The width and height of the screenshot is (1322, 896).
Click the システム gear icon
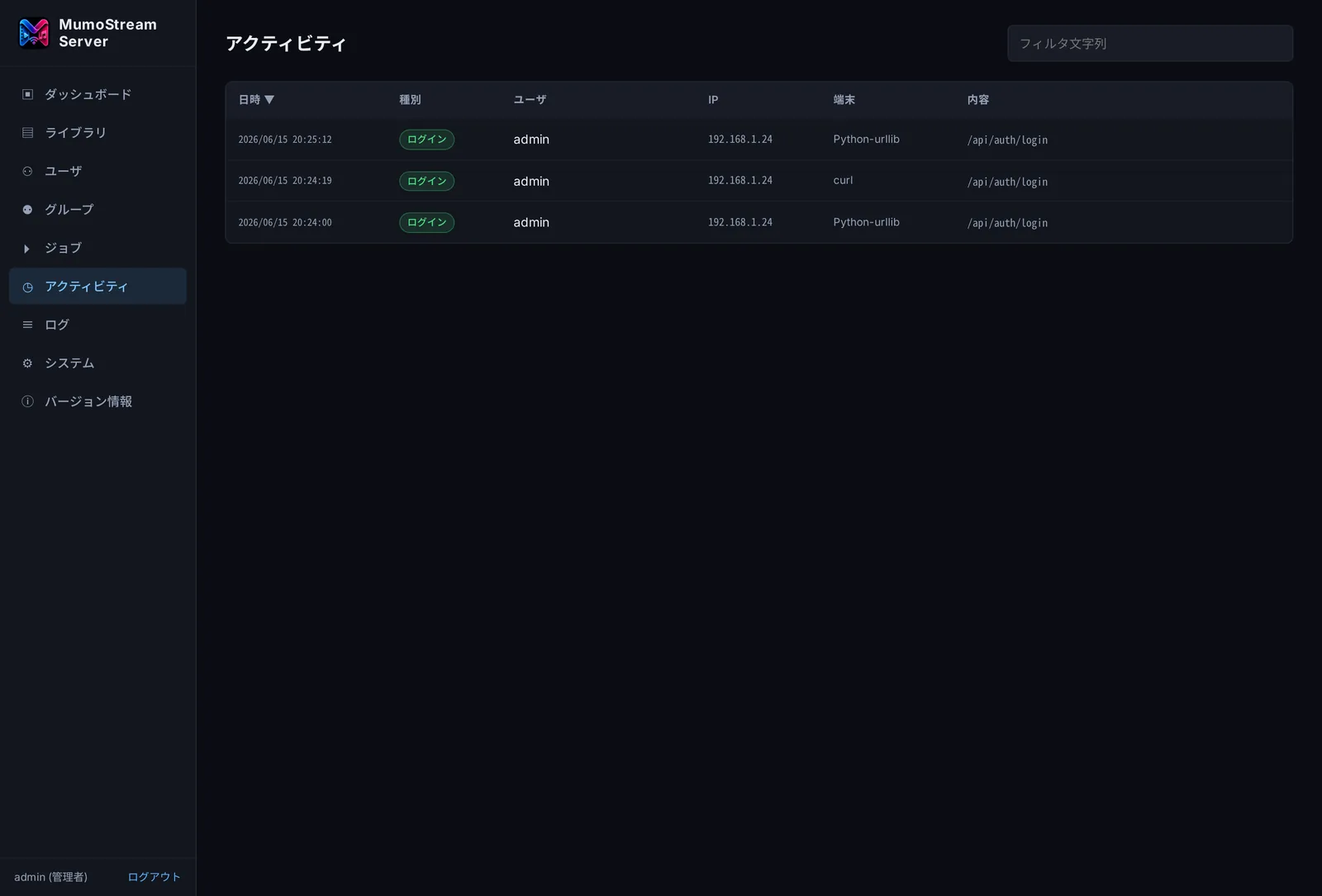pos(27,363)
